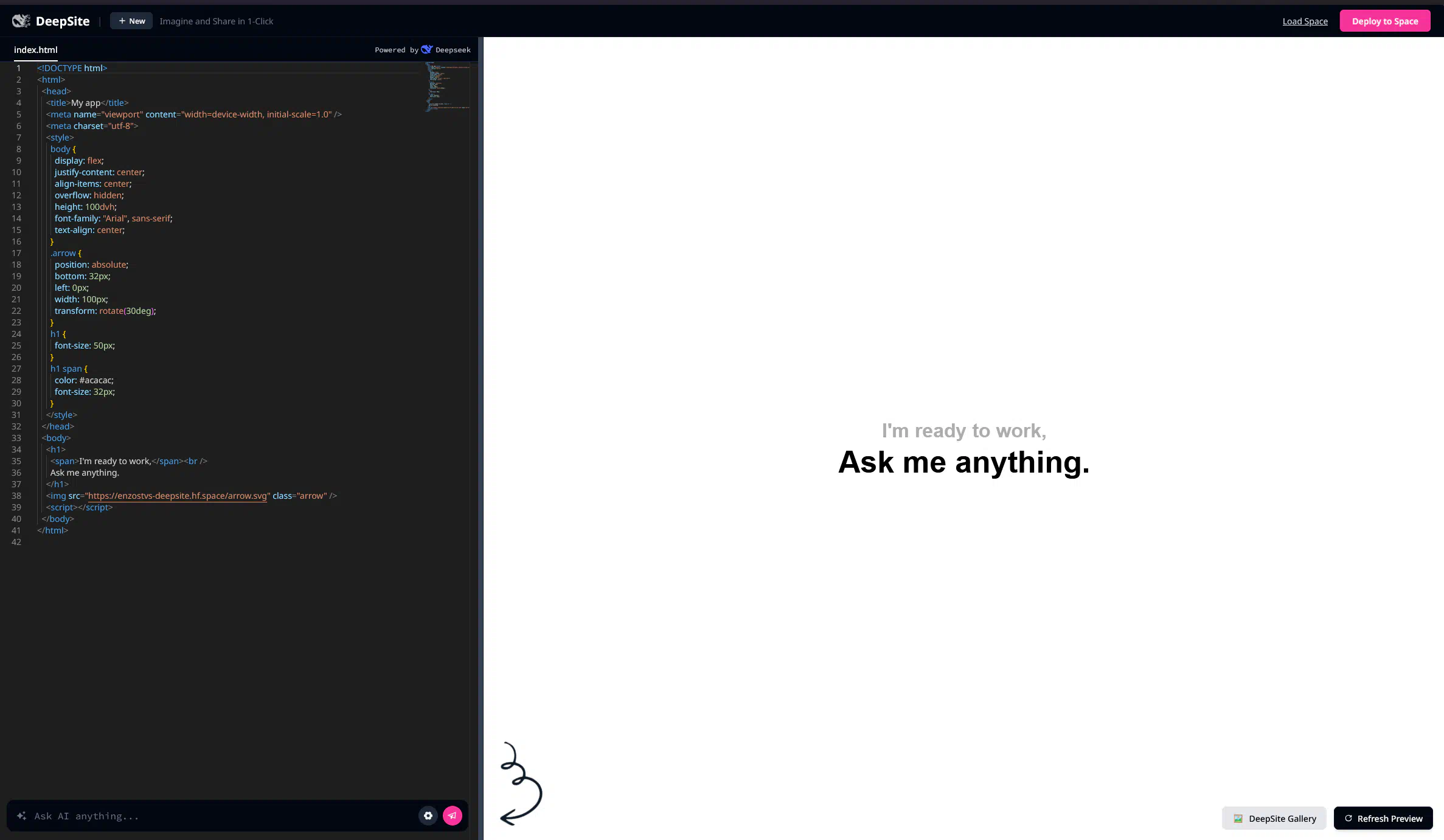Create a new project with New button
Screen dimensions: 1444x840
[131, 21]
